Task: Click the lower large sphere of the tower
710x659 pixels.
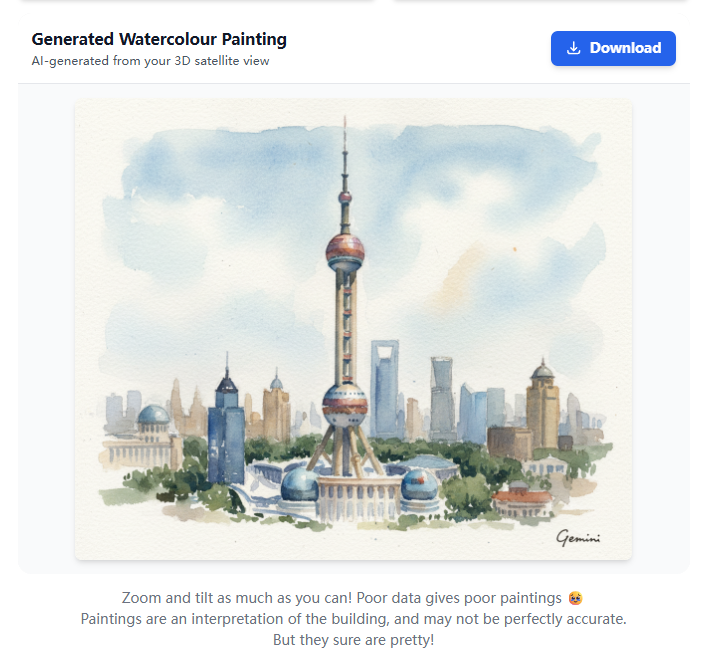Action: (x=345, y=405)
